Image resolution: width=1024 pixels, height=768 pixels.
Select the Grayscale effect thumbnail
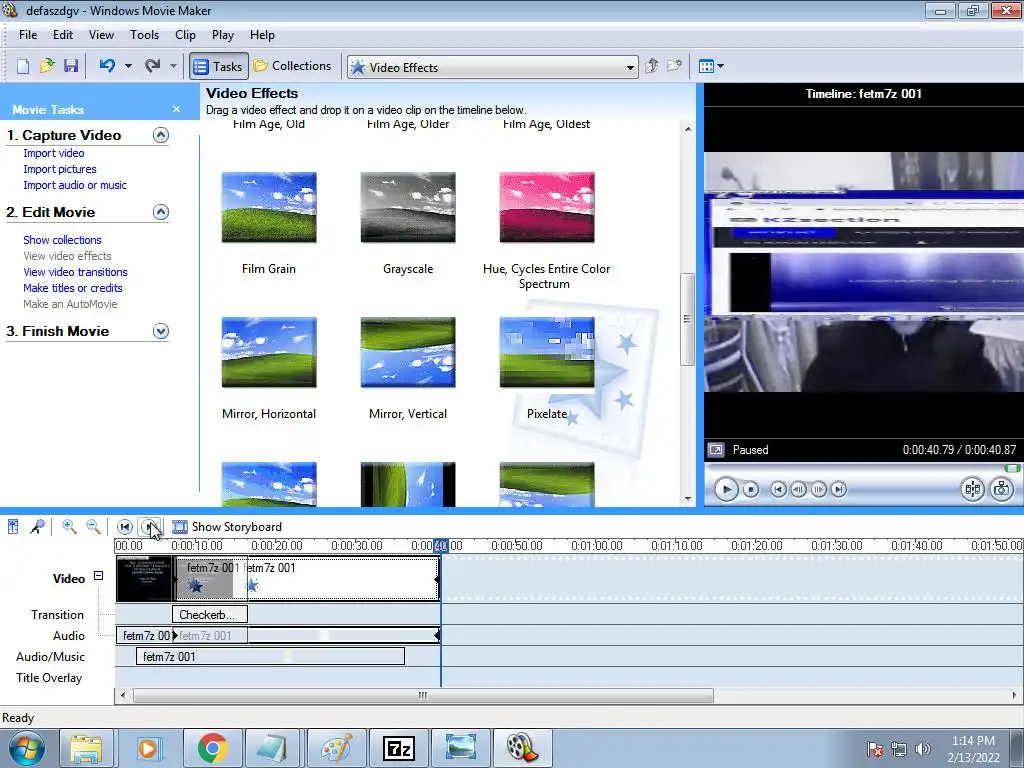click(x=408, y=208)
